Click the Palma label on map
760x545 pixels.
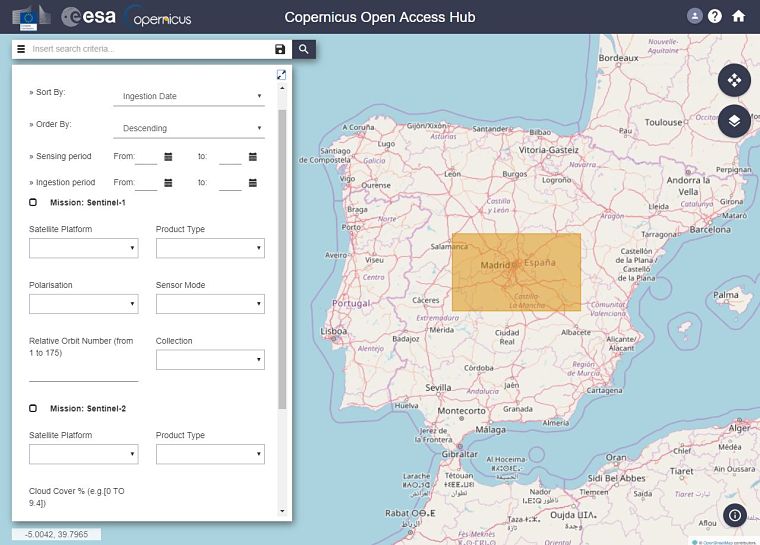point(726,294)
